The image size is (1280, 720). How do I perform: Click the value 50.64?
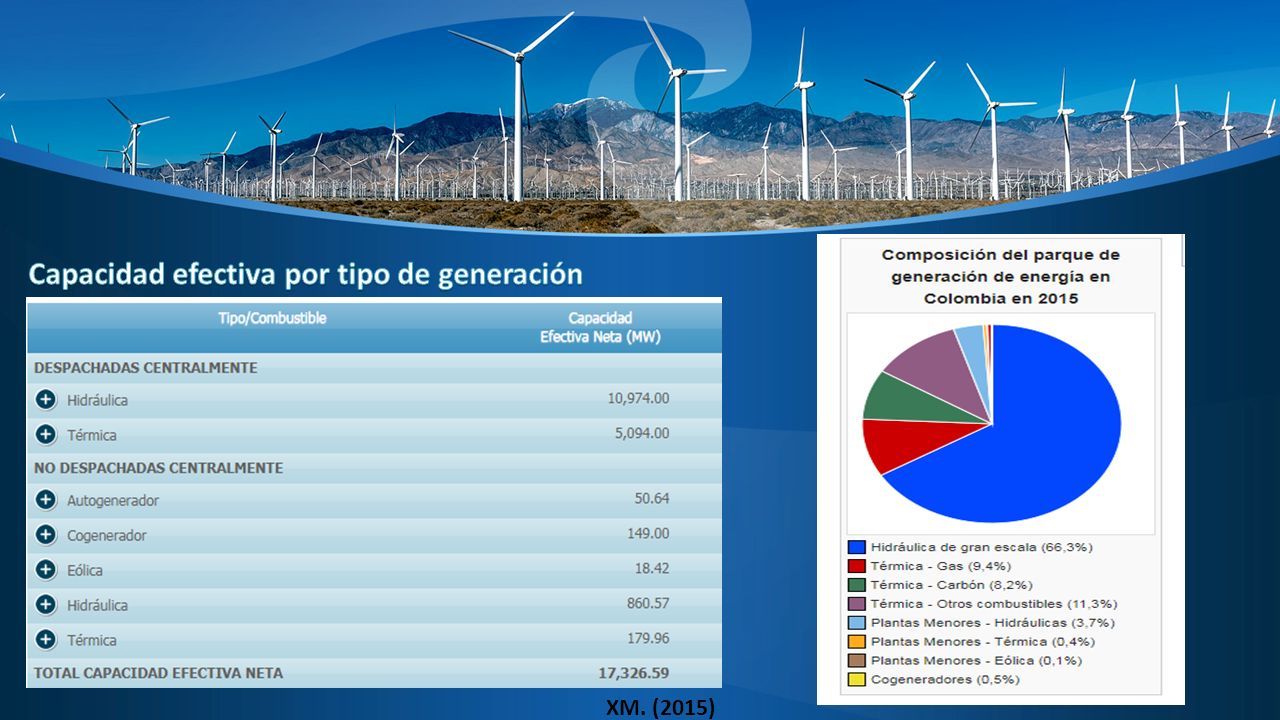(x=652, y=498)
